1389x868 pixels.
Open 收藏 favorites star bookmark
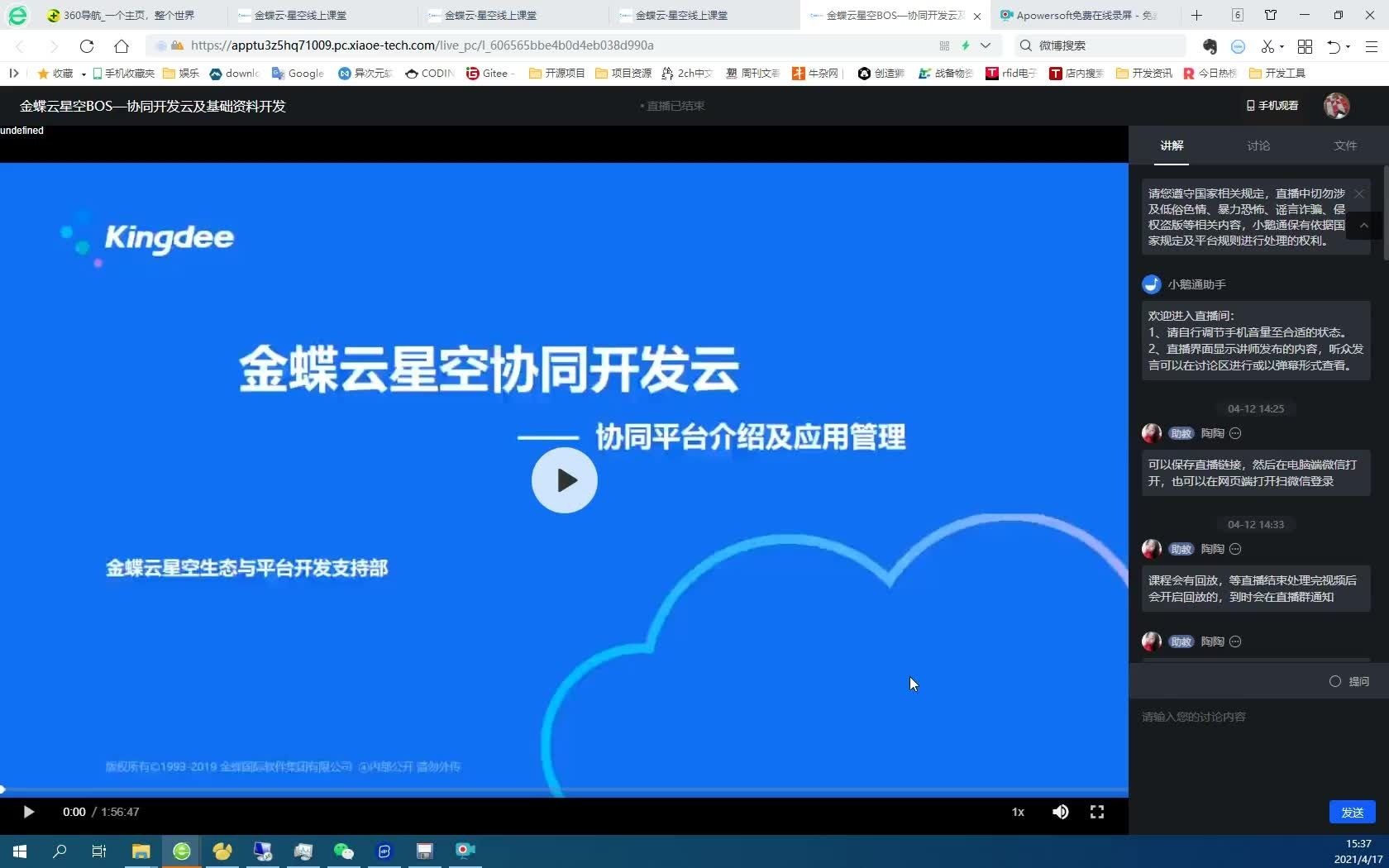coord(55,73)
